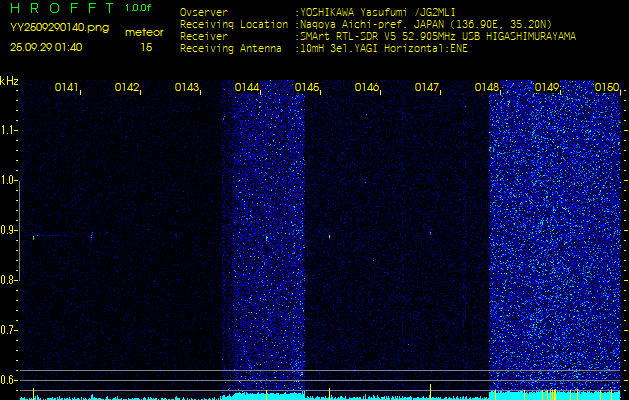Click the yellow detection tick below the 0147 echo
Viewport: 629px width, 400px height.
coord(430,394)
